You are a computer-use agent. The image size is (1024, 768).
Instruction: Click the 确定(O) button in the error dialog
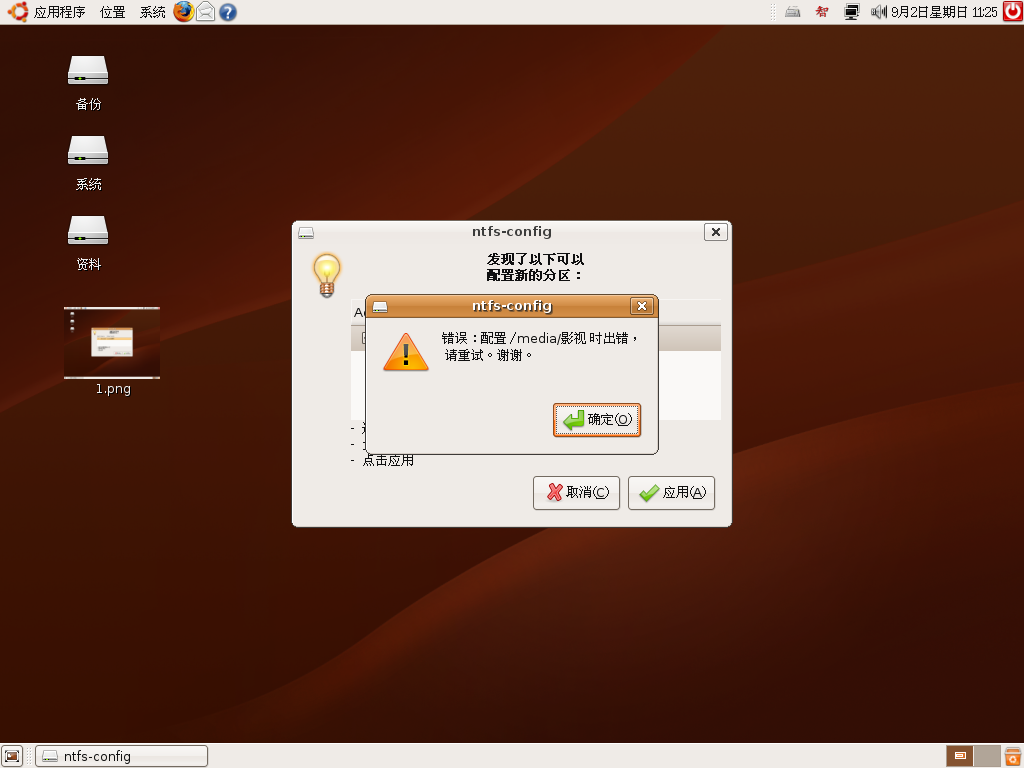click(x=596, y=419)
